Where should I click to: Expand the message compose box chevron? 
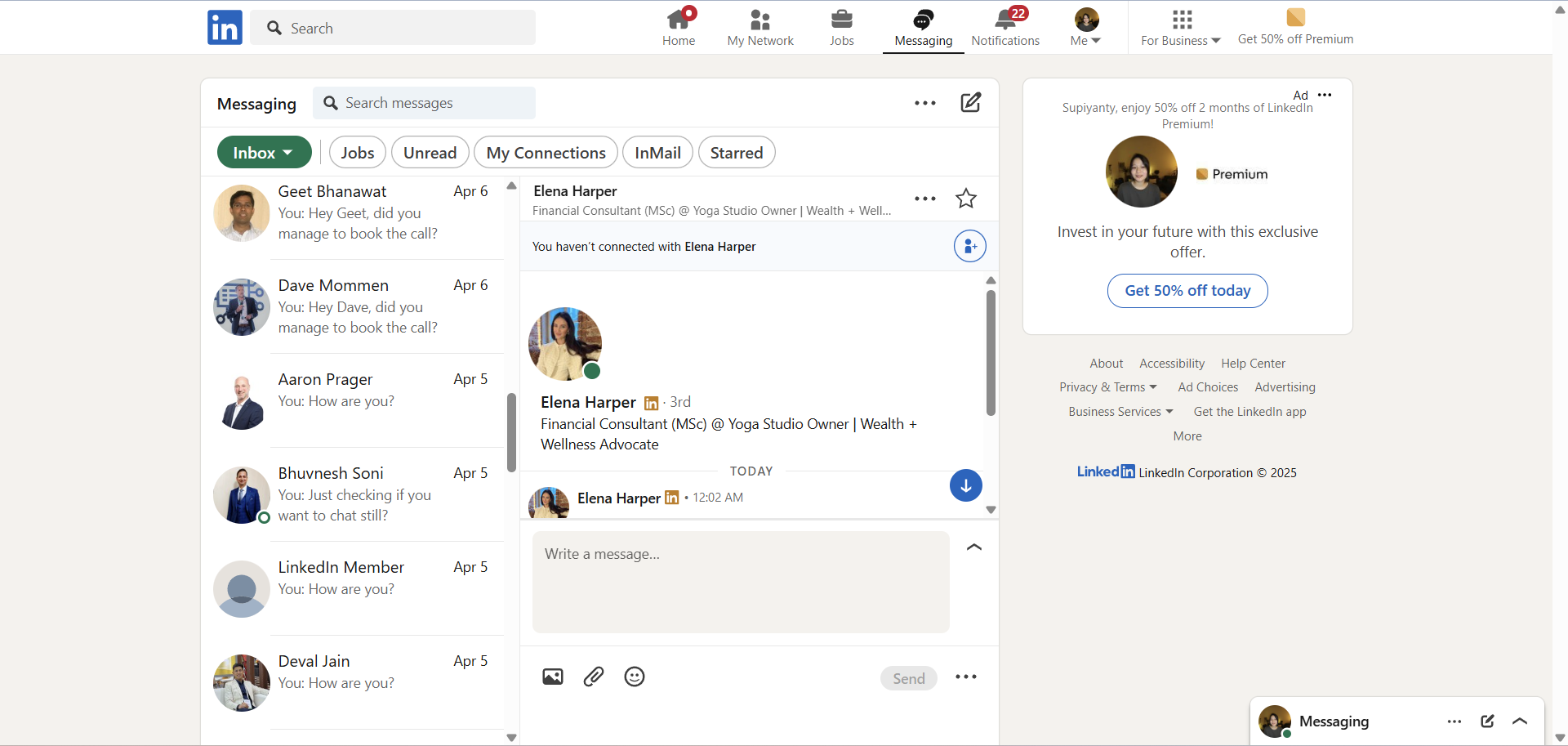point(973,547)
